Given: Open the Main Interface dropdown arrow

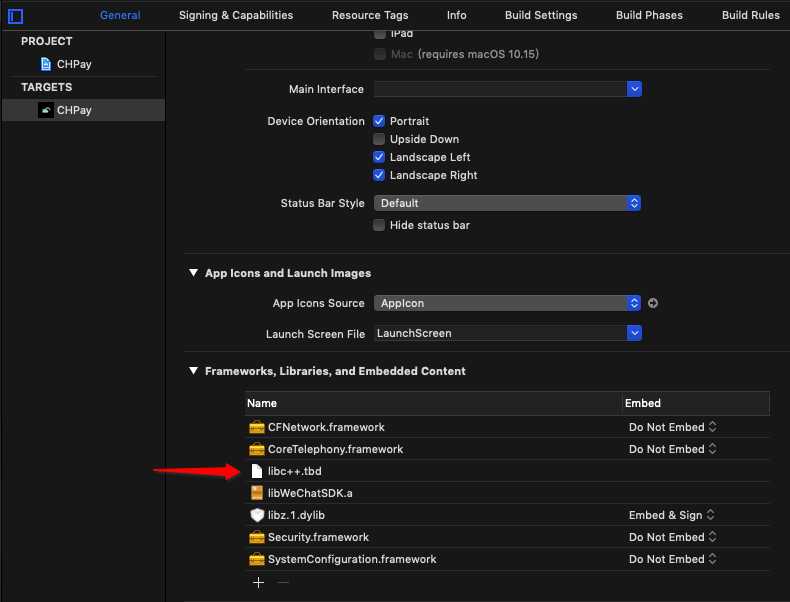Looking at the screenshot, I should coord(634,89).
